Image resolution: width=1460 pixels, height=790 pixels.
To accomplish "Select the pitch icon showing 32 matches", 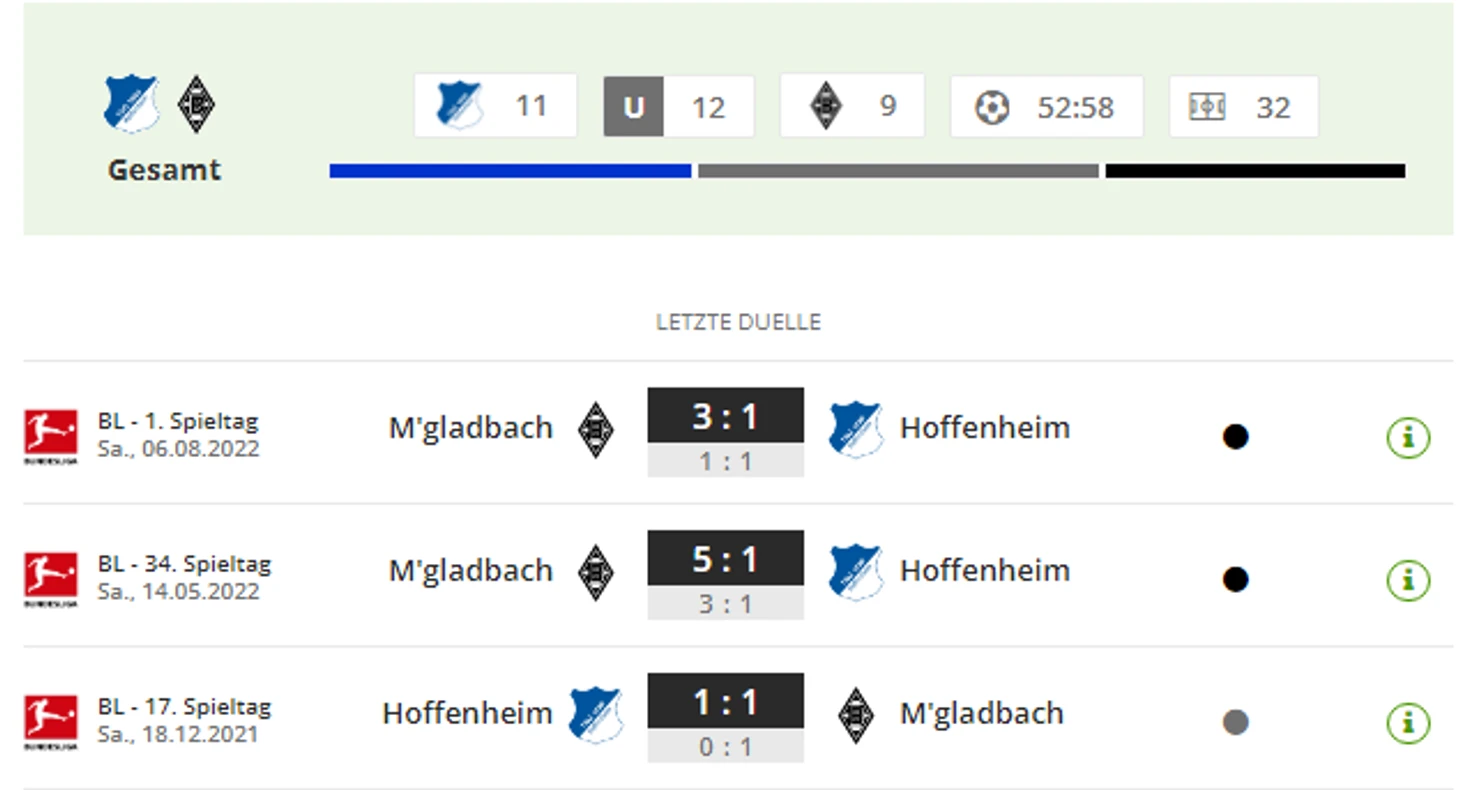I will click(1207, 107).
